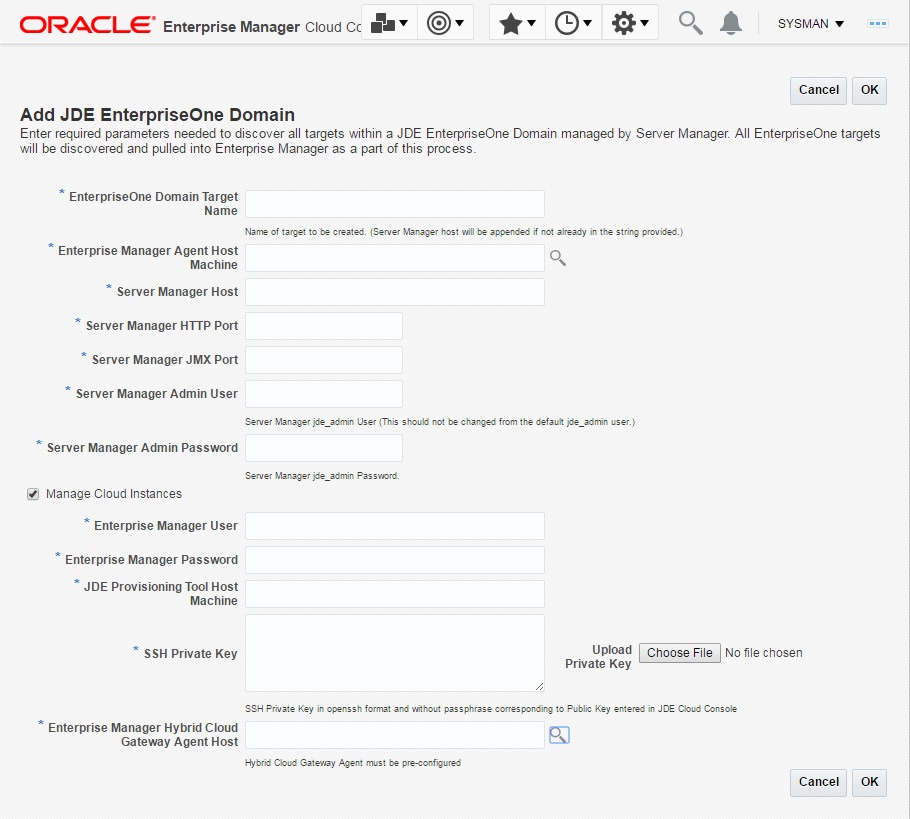Screen dimensions: 910x819
Task: Search for Hybrid Cloud Gateway Agent Host
Action: point(559,735)
